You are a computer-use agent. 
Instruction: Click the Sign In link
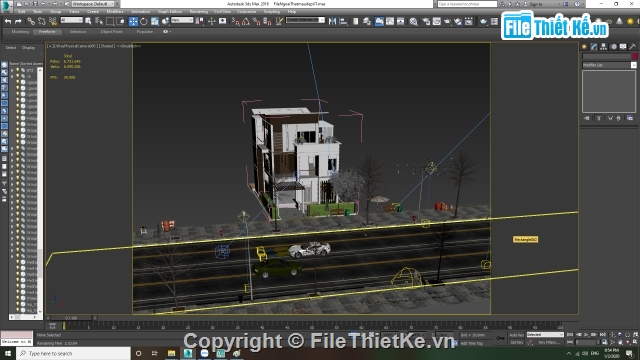536,4
